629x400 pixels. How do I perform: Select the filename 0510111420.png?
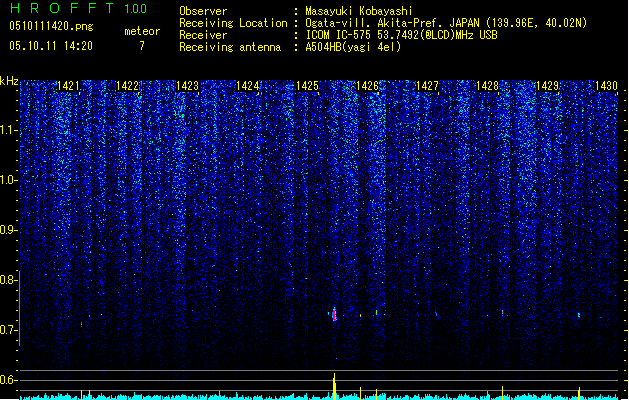pyautogui.click(x=51, y=27)
